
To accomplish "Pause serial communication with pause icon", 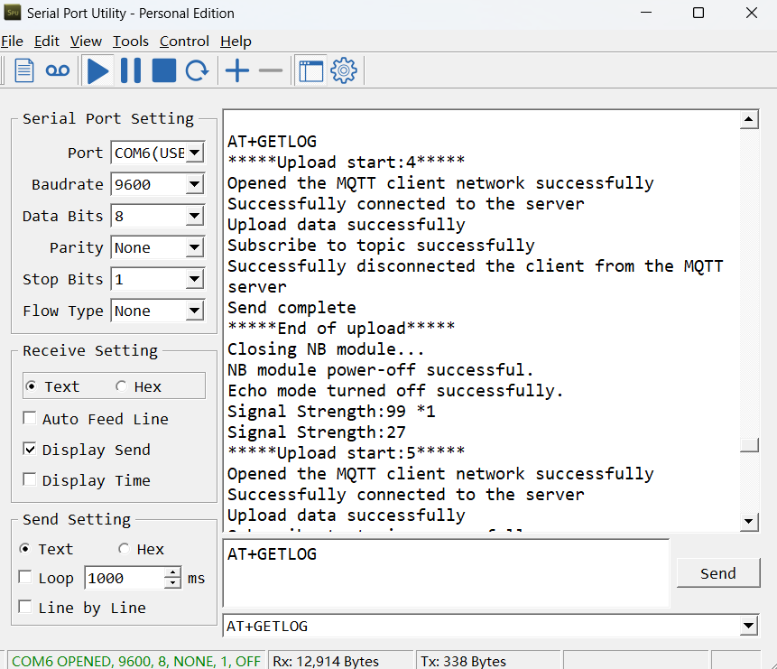I will click(131, 70).
